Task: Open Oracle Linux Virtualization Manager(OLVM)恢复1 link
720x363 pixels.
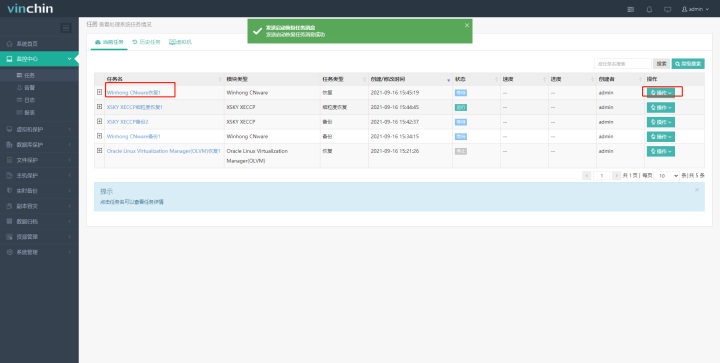Action: [163, 151]
